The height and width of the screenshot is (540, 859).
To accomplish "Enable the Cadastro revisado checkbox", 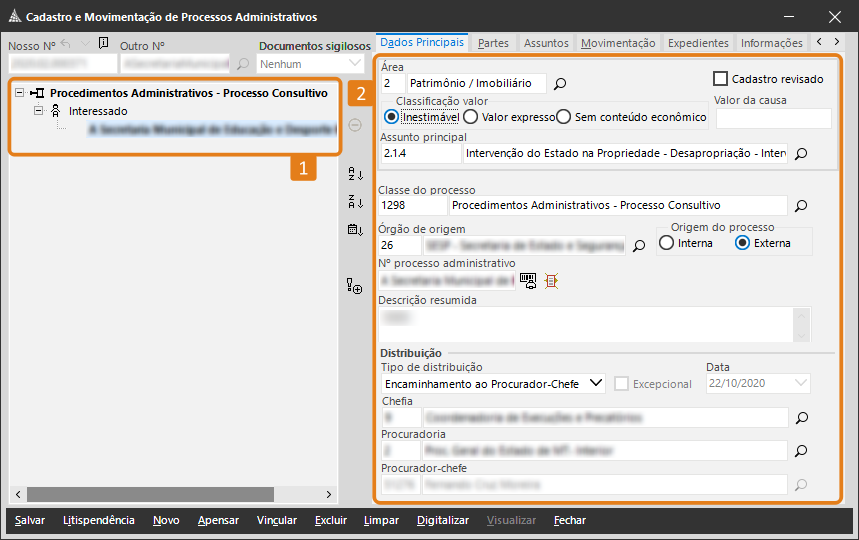I will click(x=720, y=78).
